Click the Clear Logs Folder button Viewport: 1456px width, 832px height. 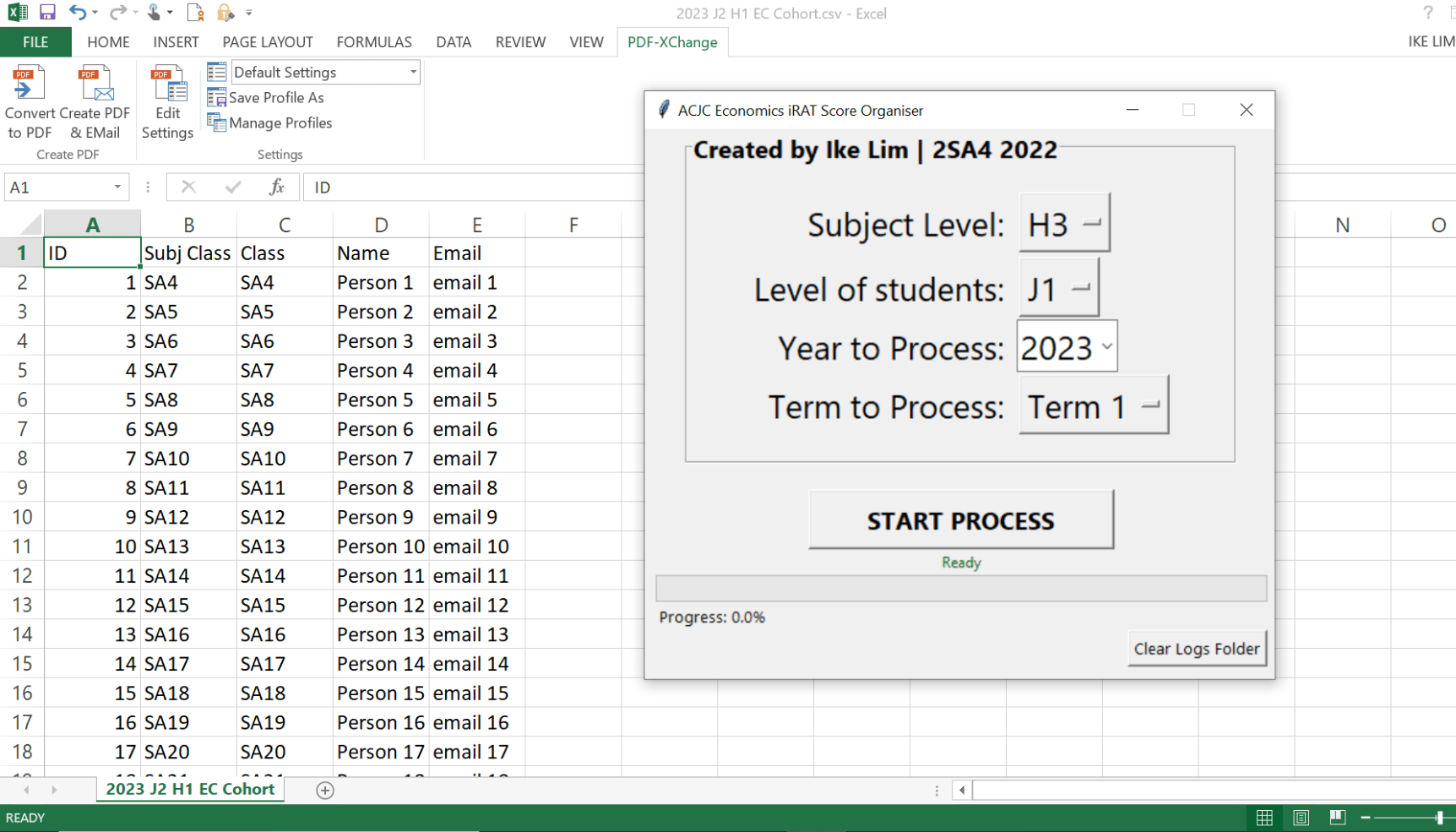(x=1197, y=649)
